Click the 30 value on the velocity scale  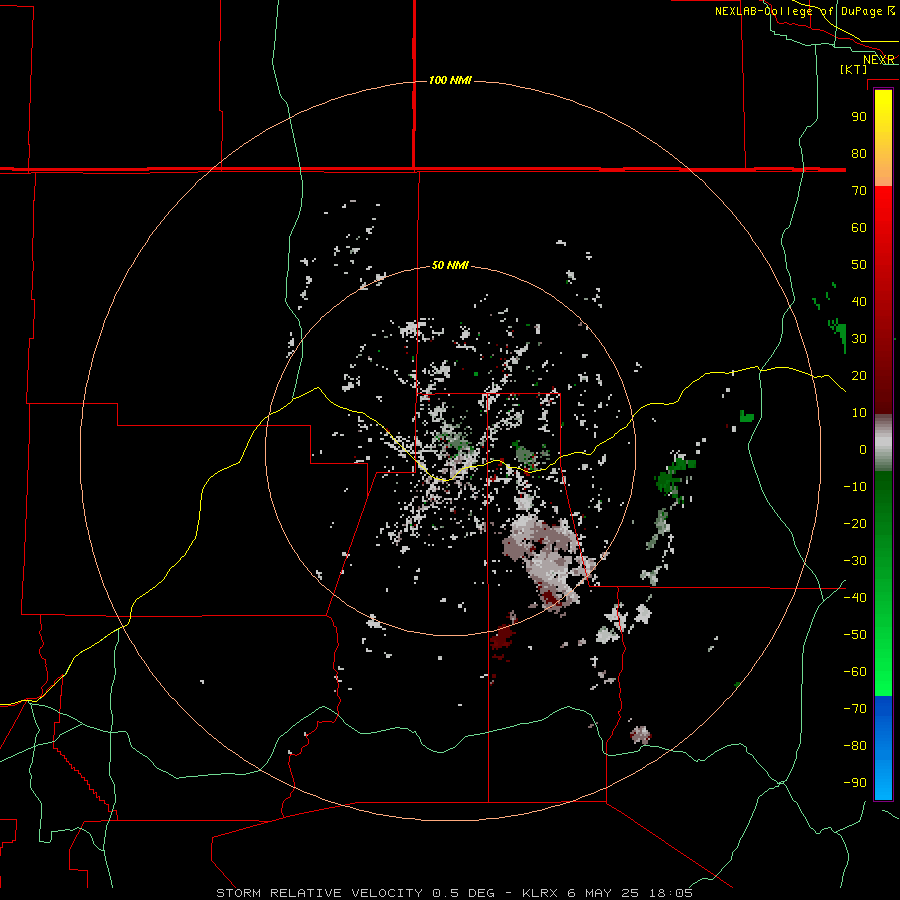click(859, 339)
